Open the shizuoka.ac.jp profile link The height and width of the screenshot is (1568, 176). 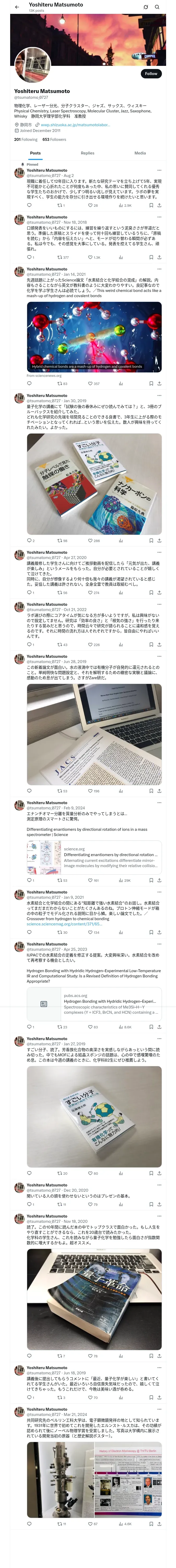coord(75,125)
